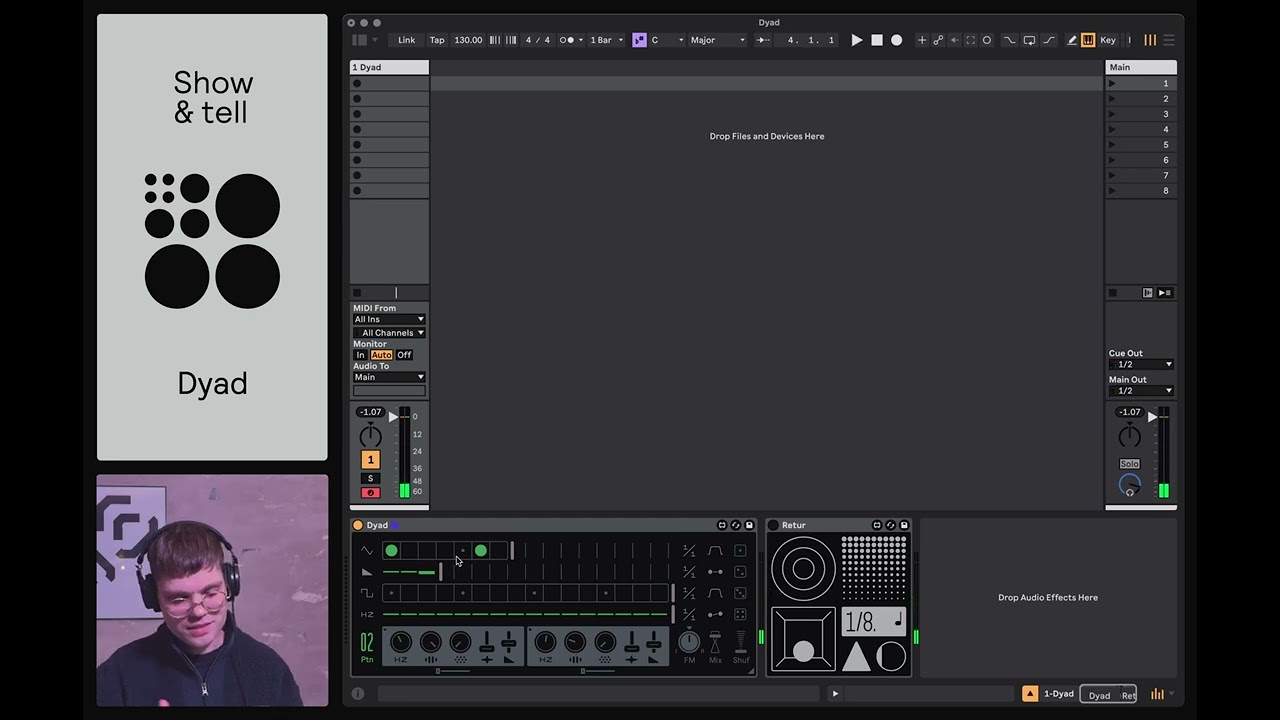This screenshot has height=720, width=1280.
Task: Click the Stop All Clips square in Main track
Action: click(1112, 293)
